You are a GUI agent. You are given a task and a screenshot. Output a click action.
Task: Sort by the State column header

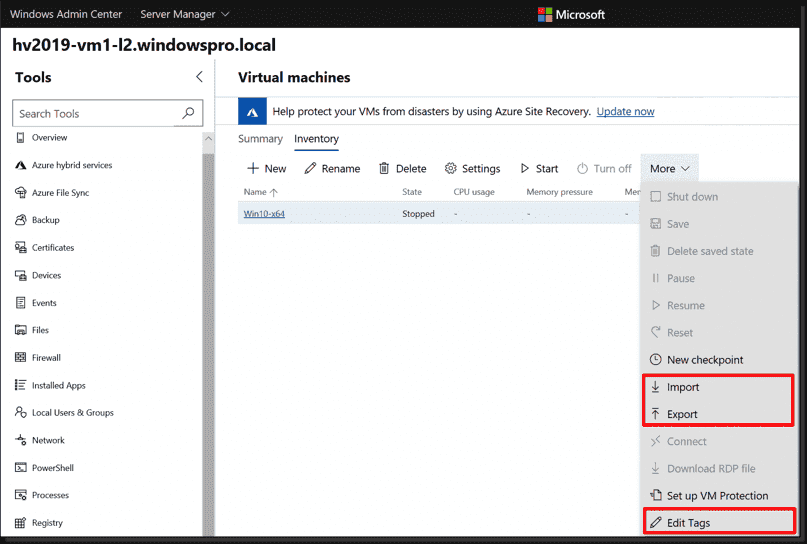coord(412,192)
